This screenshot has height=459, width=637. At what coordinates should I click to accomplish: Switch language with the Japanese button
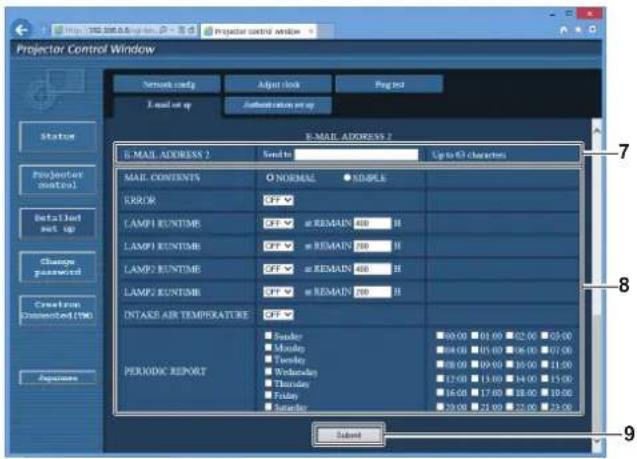[x=57, y=377]
